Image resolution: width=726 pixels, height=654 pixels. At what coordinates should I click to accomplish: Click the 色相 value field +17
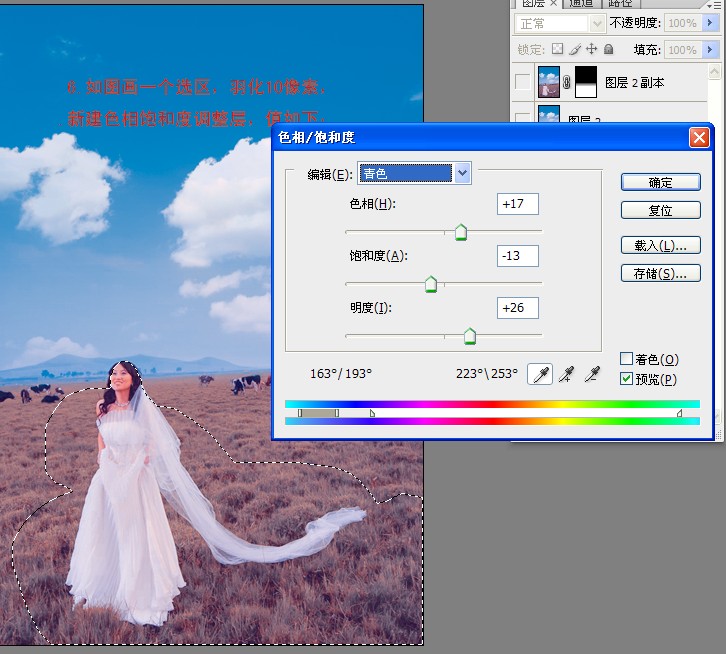click(518, 204)
